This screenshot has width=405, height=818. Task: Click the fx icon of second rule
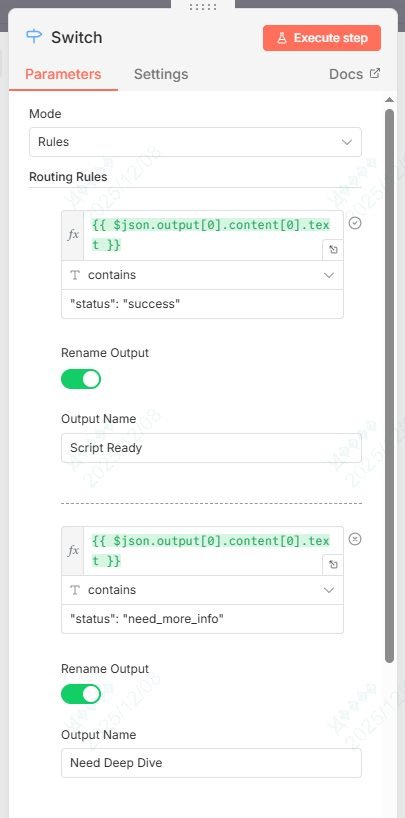[73, 551]
